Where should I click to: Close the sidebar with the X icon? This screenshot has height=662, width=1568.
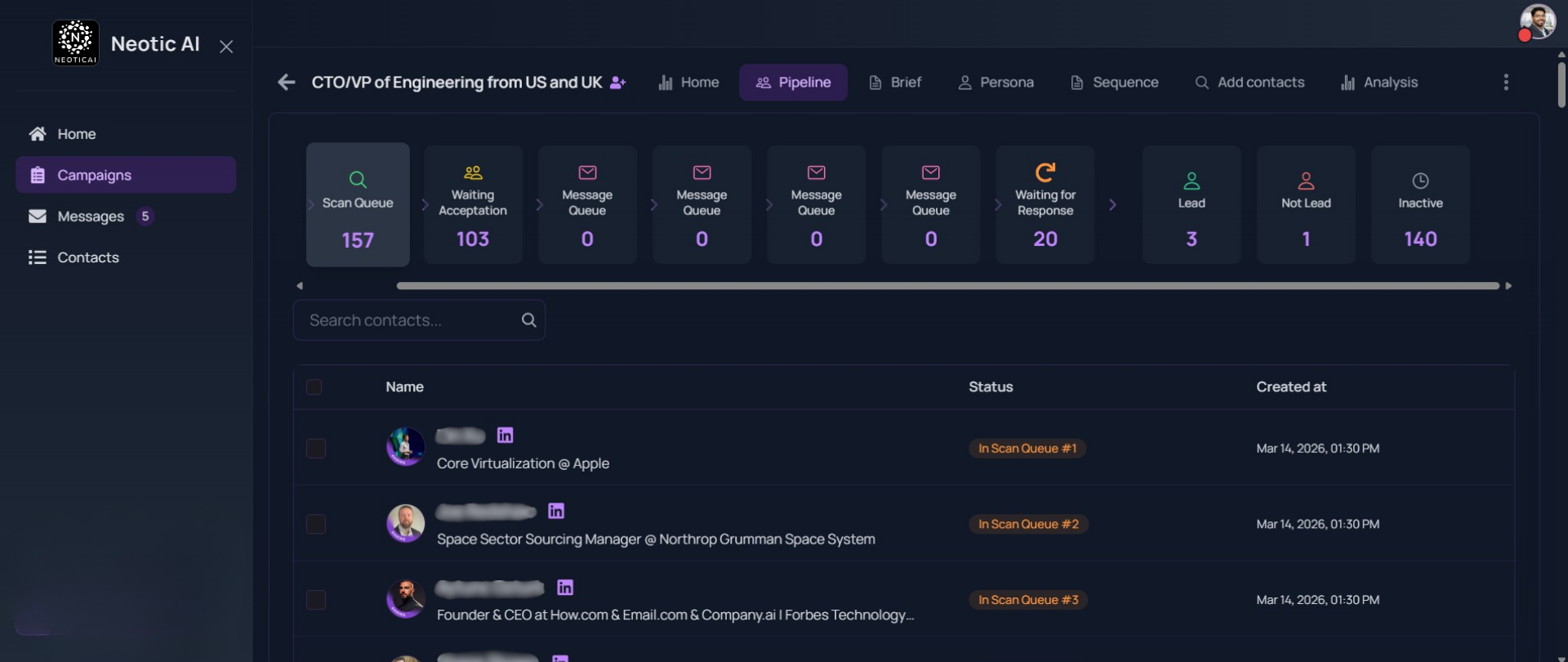226,46
